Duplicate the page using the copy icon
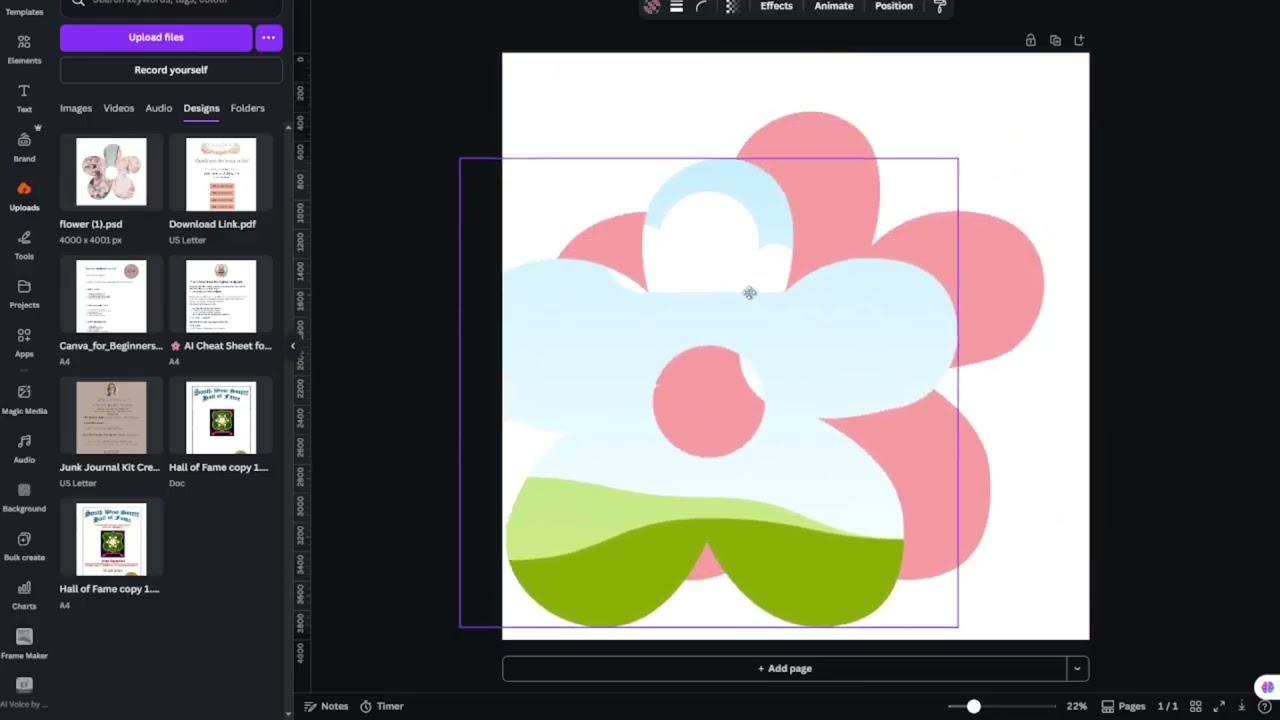 [x=1055, y=40]
